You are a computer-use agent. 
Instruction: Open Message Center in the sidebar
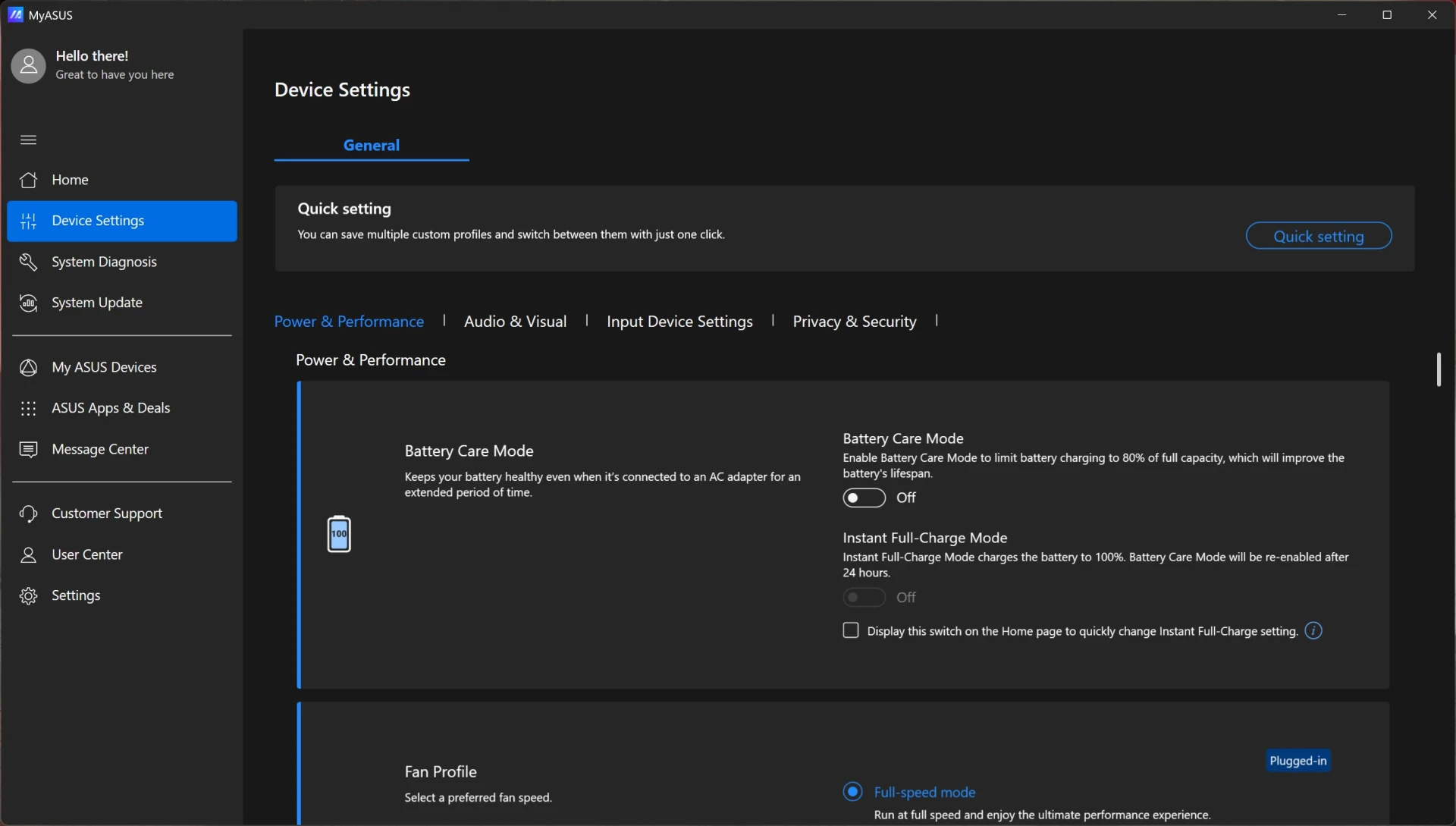click(121, 449)
